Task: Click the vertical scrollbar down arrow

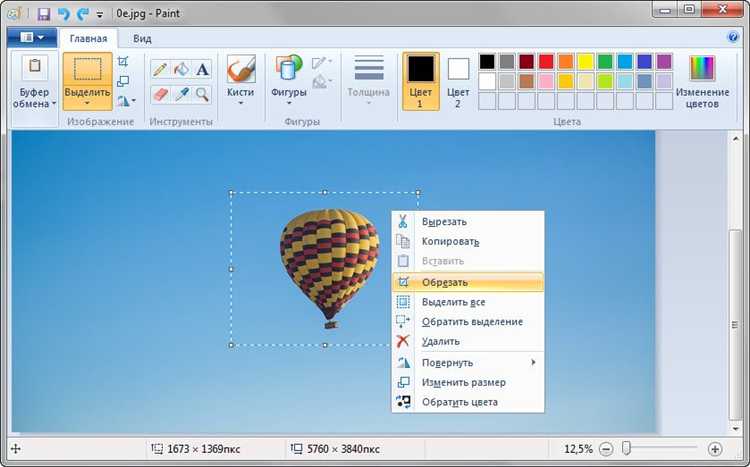Action: (x=736, y=429)
